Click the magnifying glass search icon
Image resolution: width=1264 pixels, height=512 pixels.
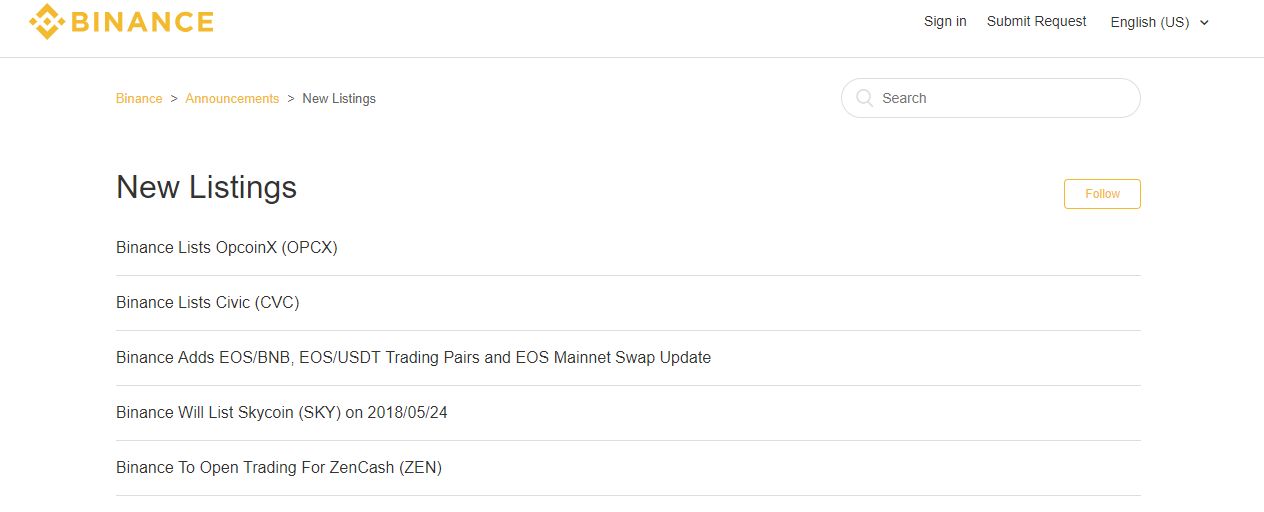865,98
